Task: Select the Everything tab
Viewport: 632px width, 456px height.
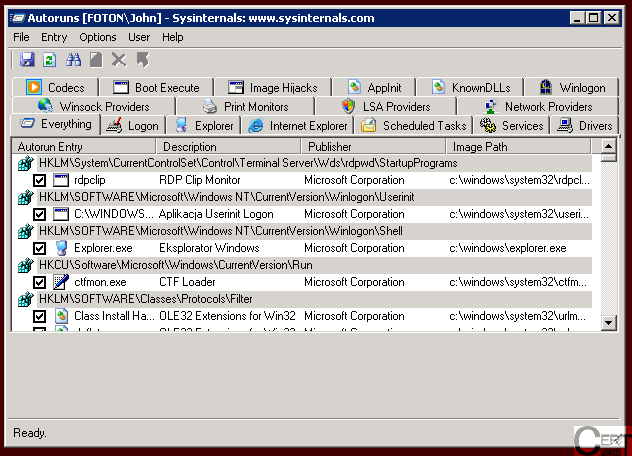Action: click(56, 124)
